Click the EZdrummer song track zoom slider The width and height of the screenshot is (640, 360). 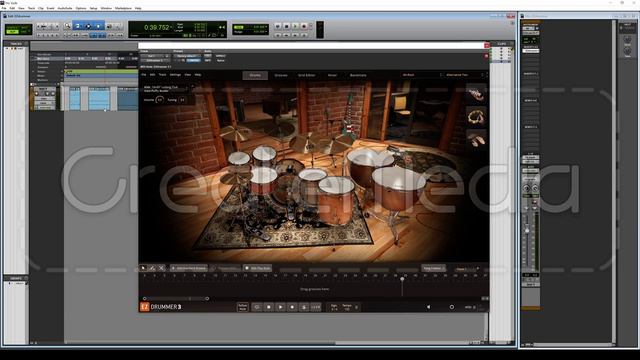coord(176,298)
